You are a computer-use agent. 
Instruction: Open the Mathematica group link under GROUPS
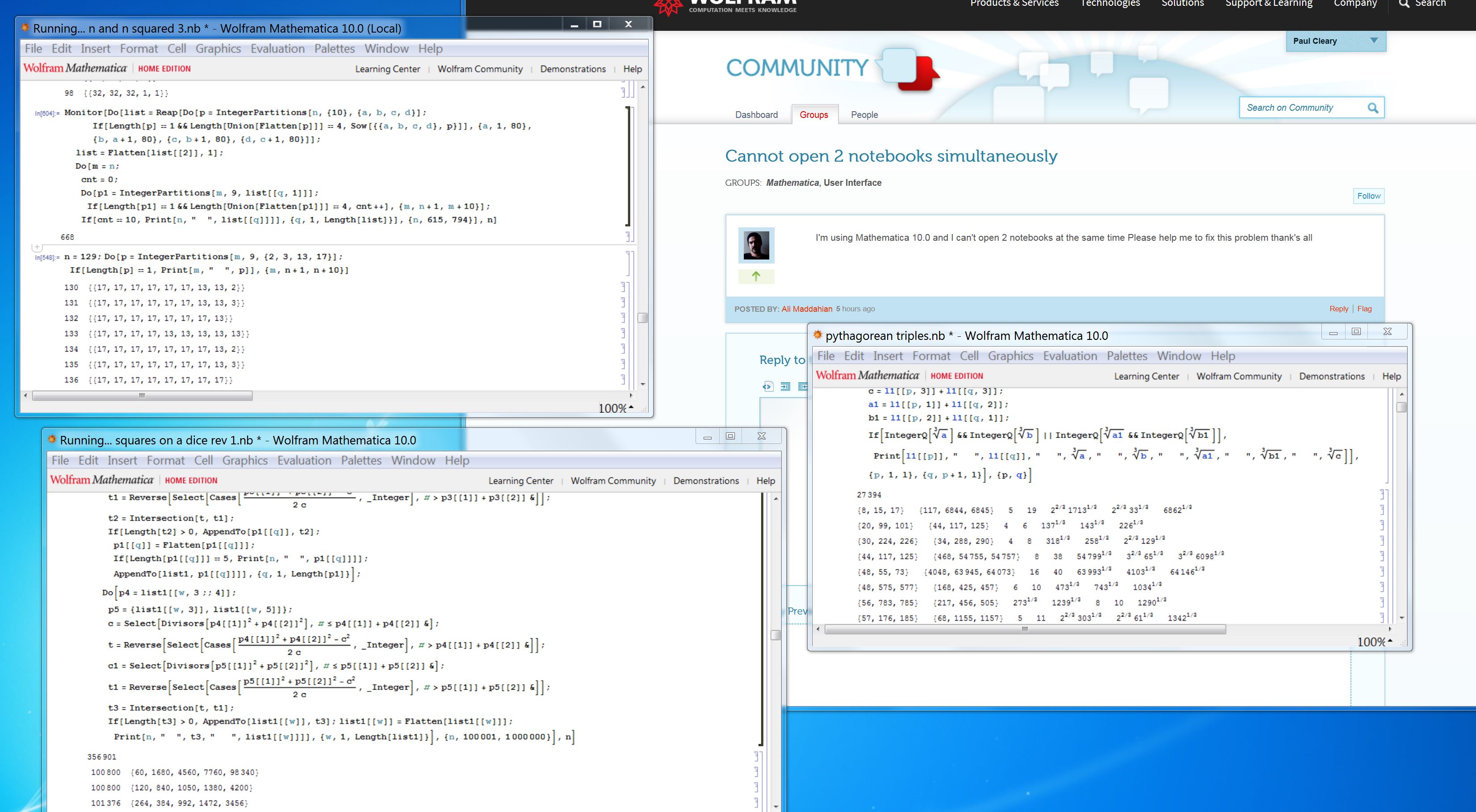click(x=793, y=183)
